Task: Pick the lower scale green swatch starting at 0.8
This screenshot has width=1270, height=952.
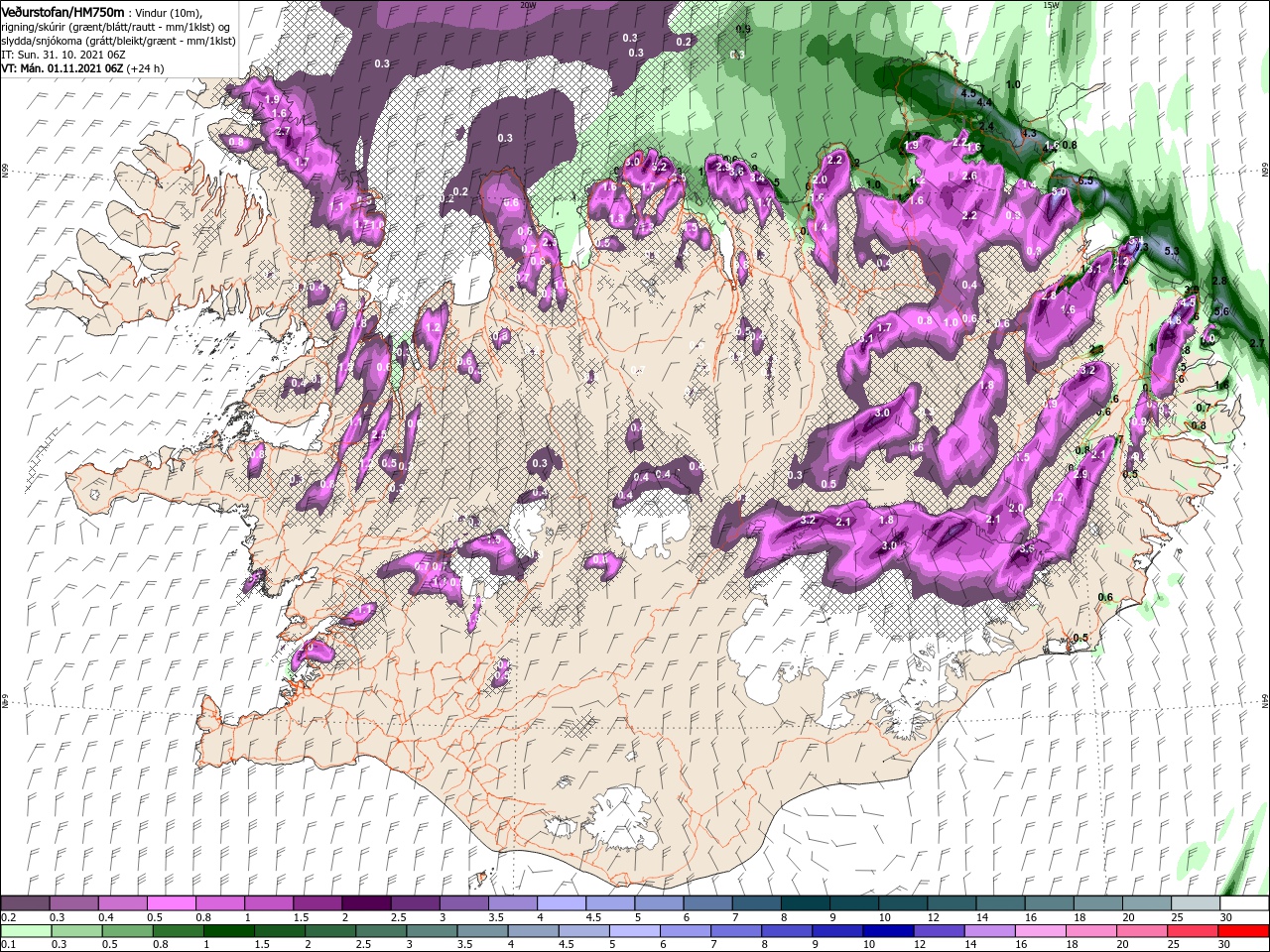Action: click(x=178, y=930)
